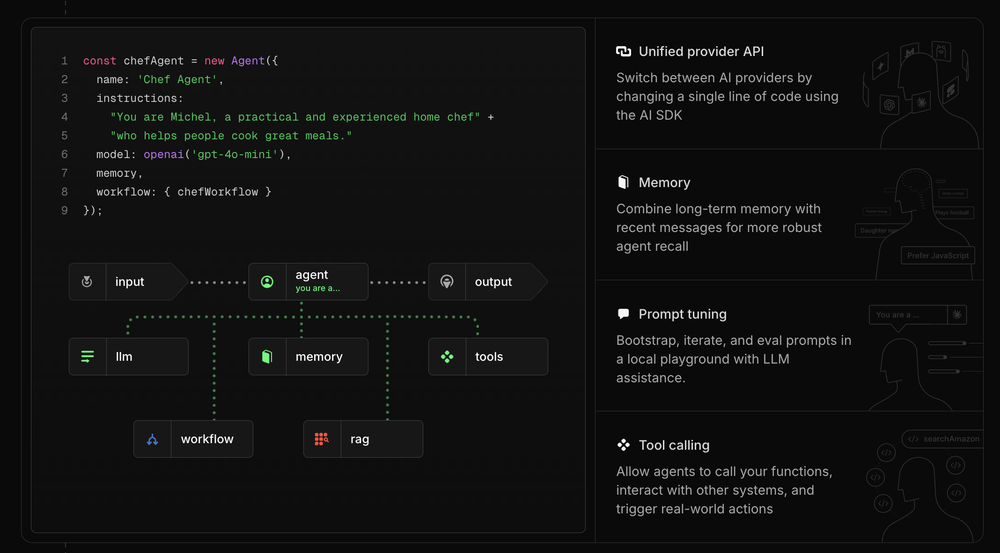Click the Unified provider API heading icon

pyautogui.click(x=623, y=52)
